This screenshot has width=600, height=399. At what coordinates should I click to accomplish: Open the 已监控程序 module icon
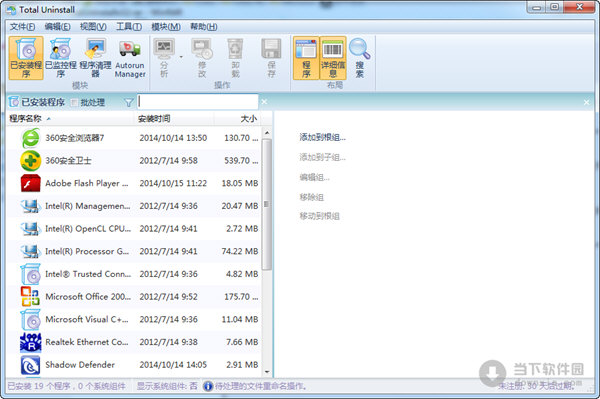point(60,58)
